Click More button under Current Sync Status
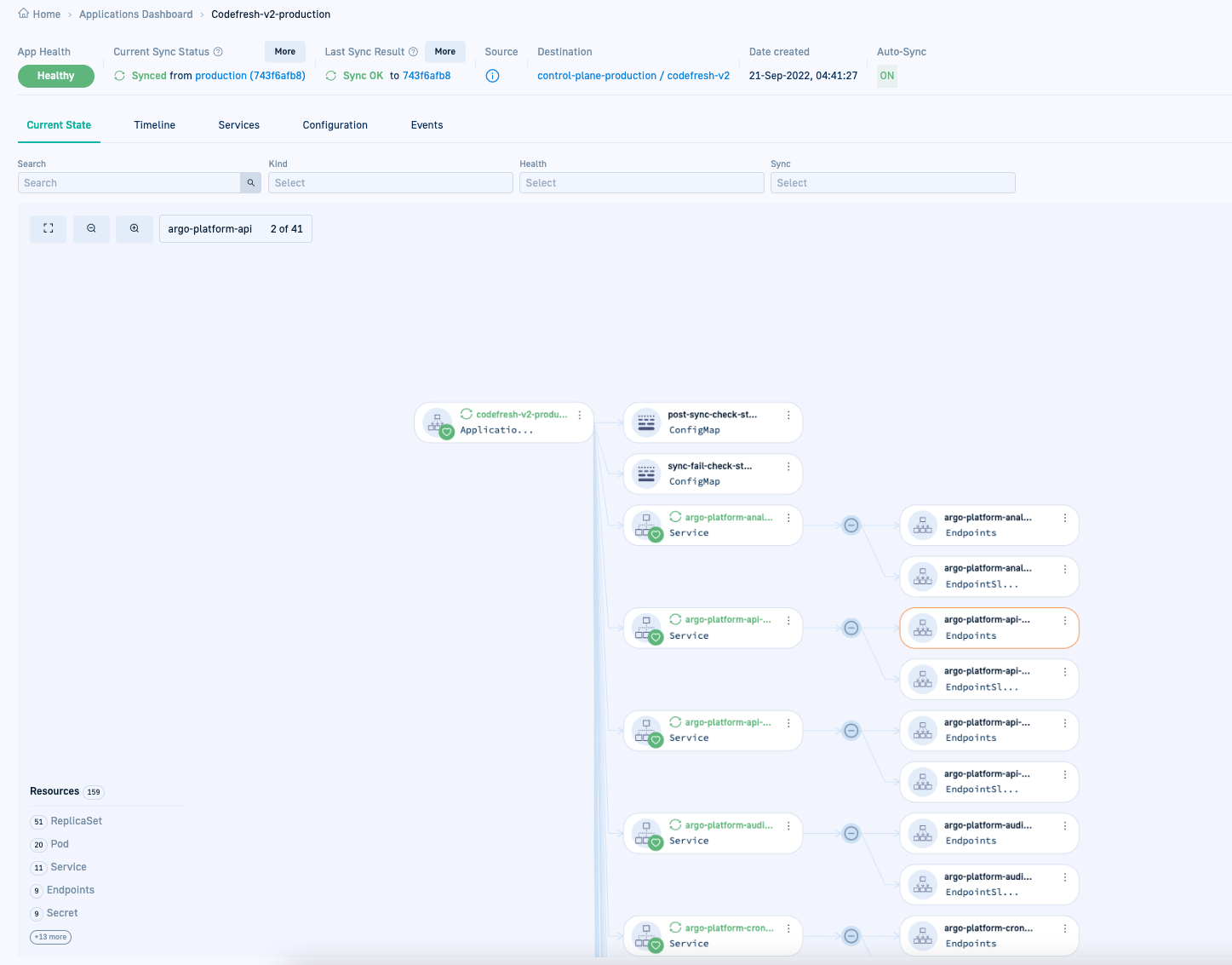Image resolution: width=1232 pixels, height=965 pixels. [285, 52]
